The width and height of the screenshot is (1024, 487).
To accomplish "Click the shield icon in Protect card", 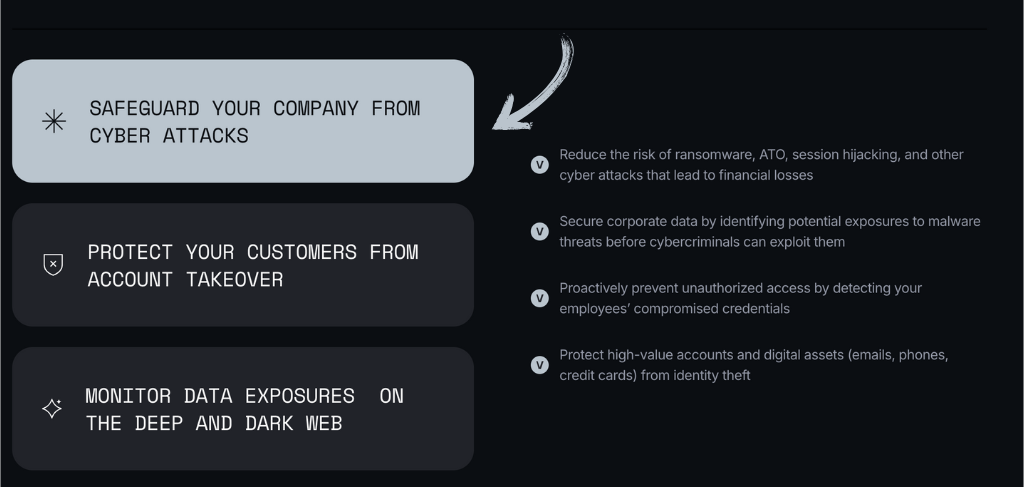I will click(53, 264).
